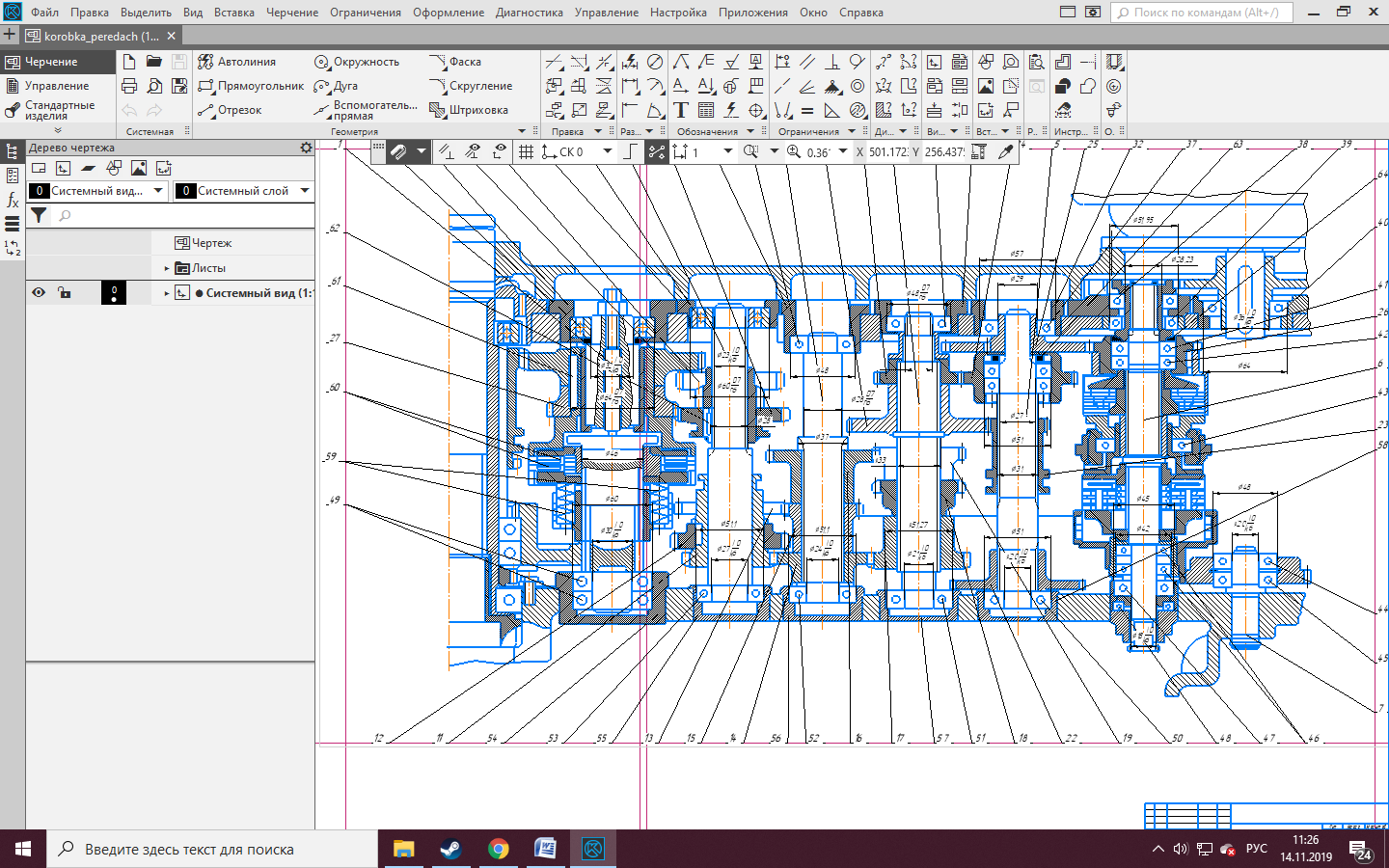Select the Фаска chamfer tool

[455, 62]
